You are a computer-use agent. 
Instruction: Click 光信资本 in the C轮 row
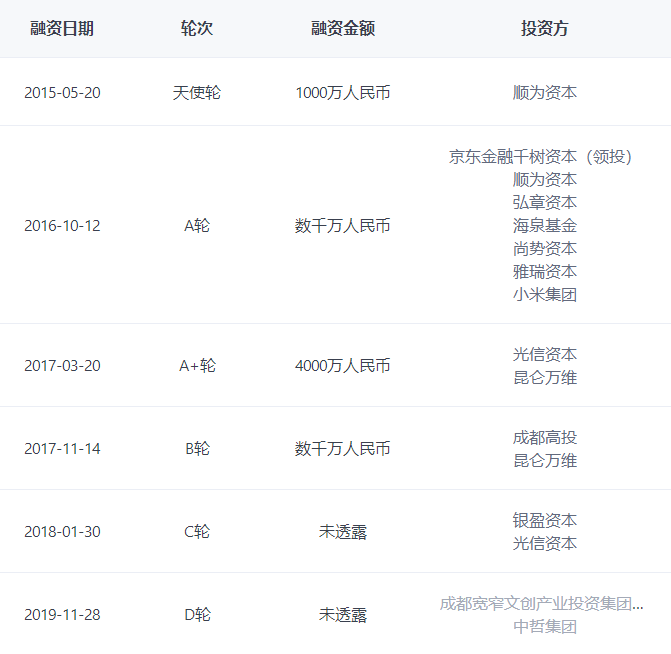tap(545, 543)
